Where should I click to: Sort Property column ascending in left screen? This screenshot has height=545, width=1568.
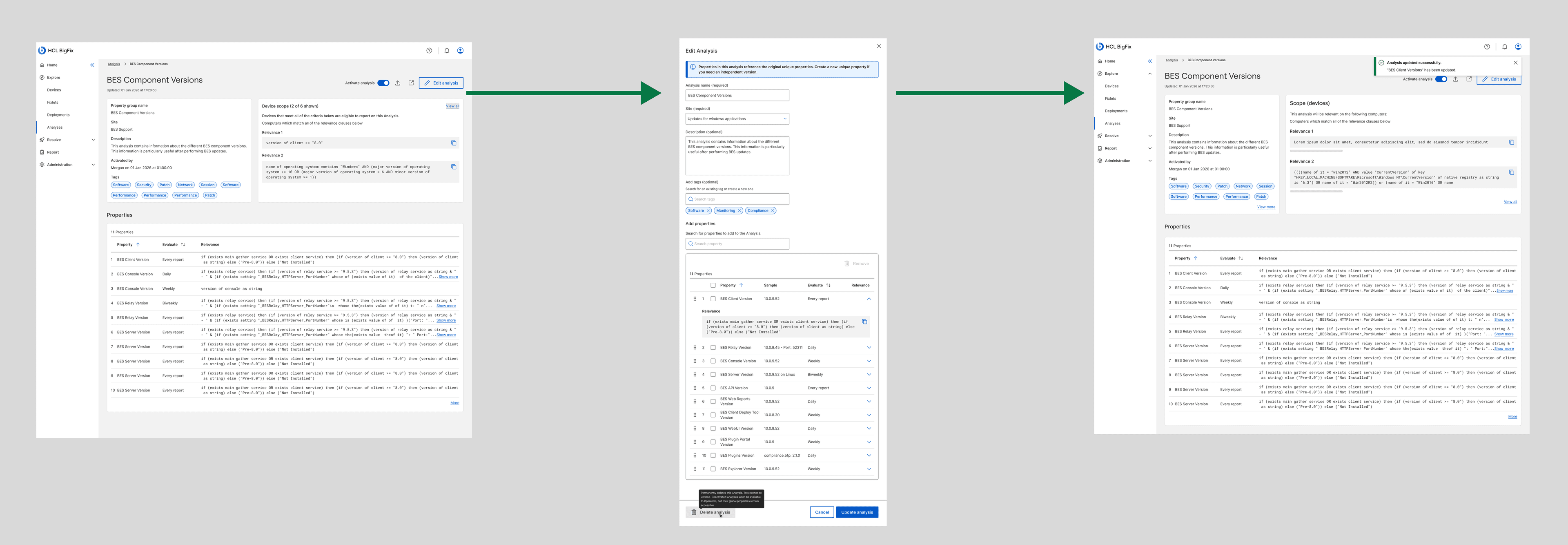[138, 245]
